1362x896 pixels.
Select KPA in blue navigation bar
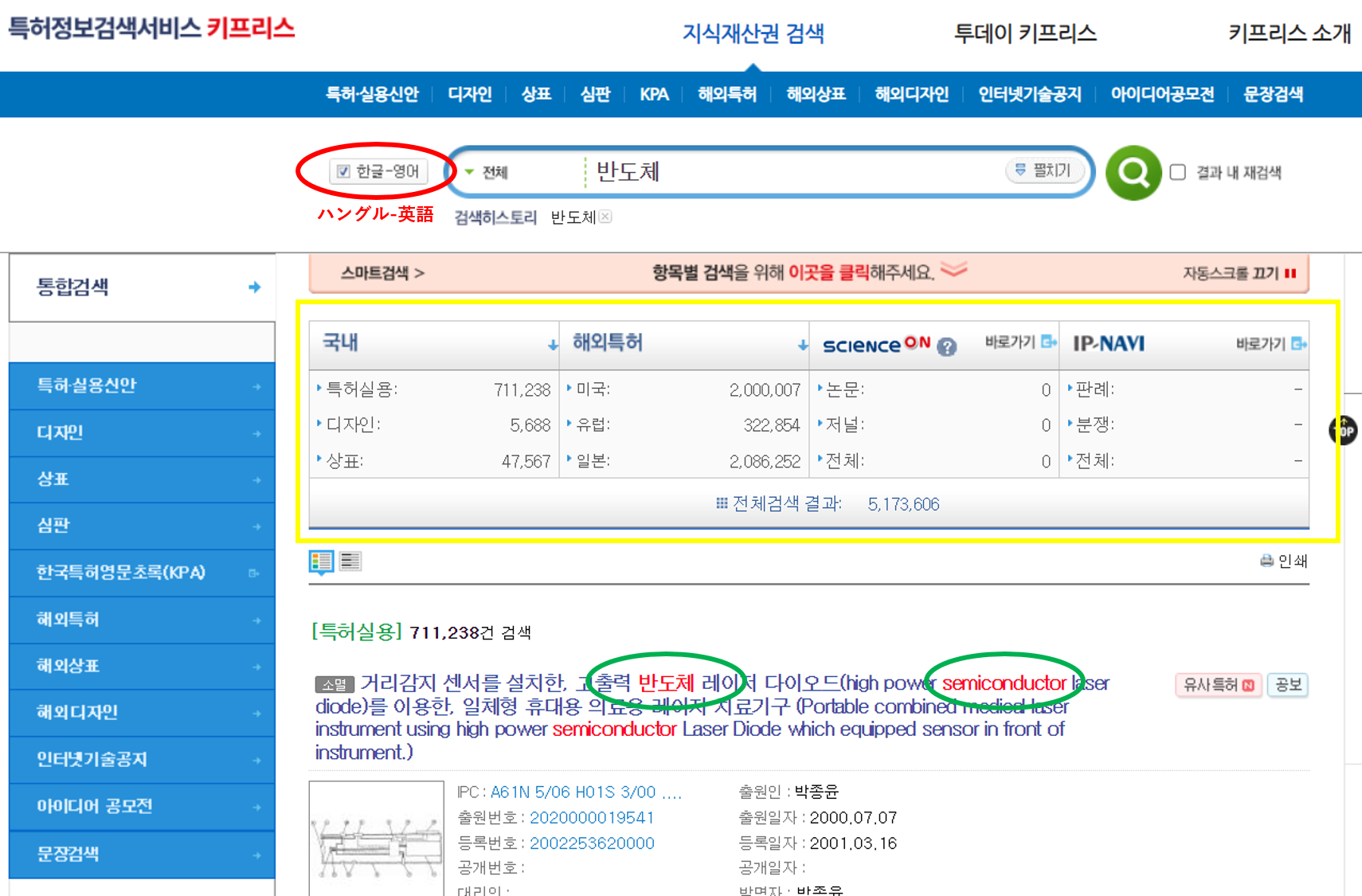(x=654, y=94)
